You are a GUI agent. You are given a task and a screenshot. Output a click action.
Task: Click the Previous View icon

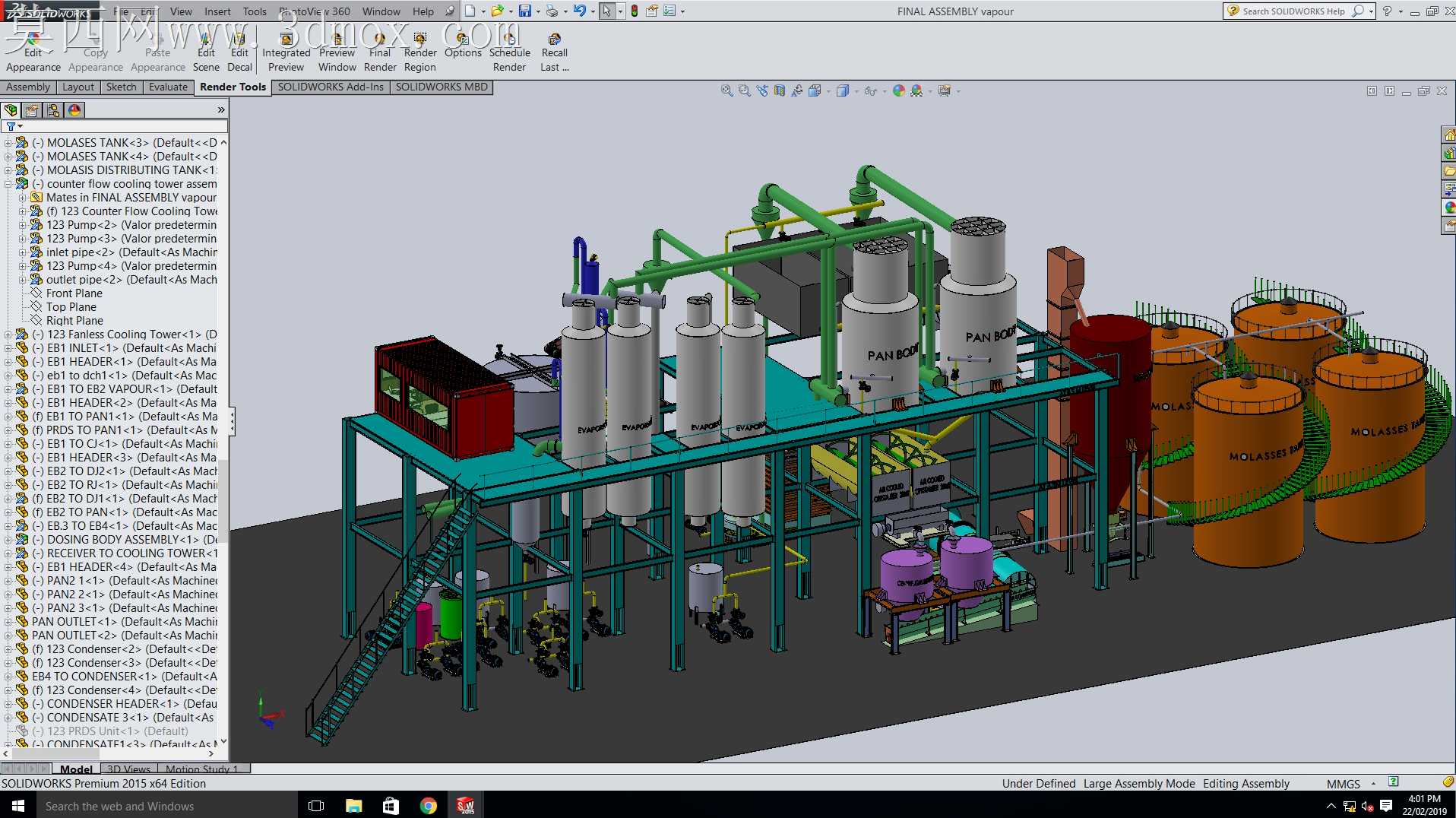click(x=762, y=91)
